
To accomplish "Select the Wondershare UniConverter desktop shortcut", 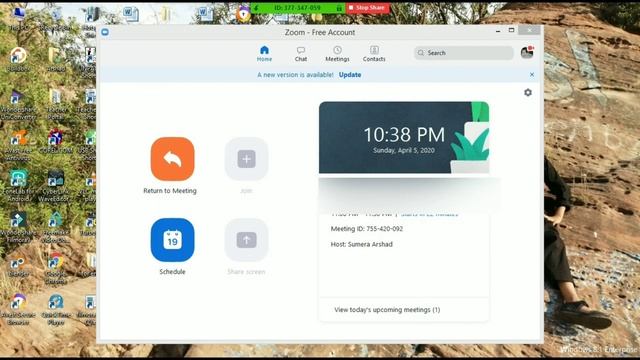I will 18,104.
